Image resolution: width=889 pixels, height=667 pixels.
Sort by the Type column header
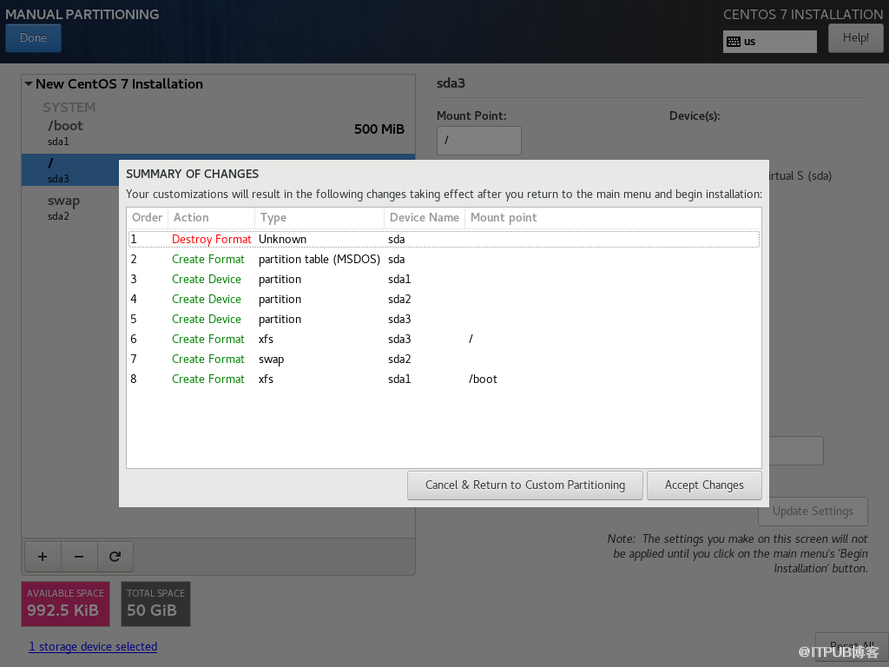(320, 218)
